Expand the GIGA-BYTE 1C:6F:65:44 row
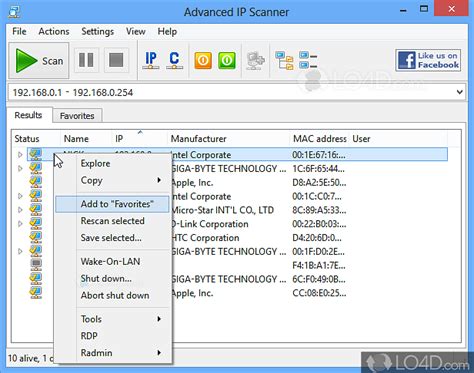The image size is (474, 373). (20, 169)
